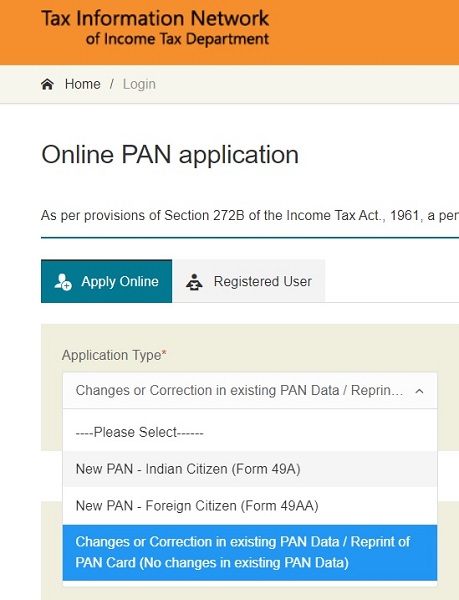Click the person-plus icon on Apply Online
Screen dimensions: 459x600
(x=63, y=282)
